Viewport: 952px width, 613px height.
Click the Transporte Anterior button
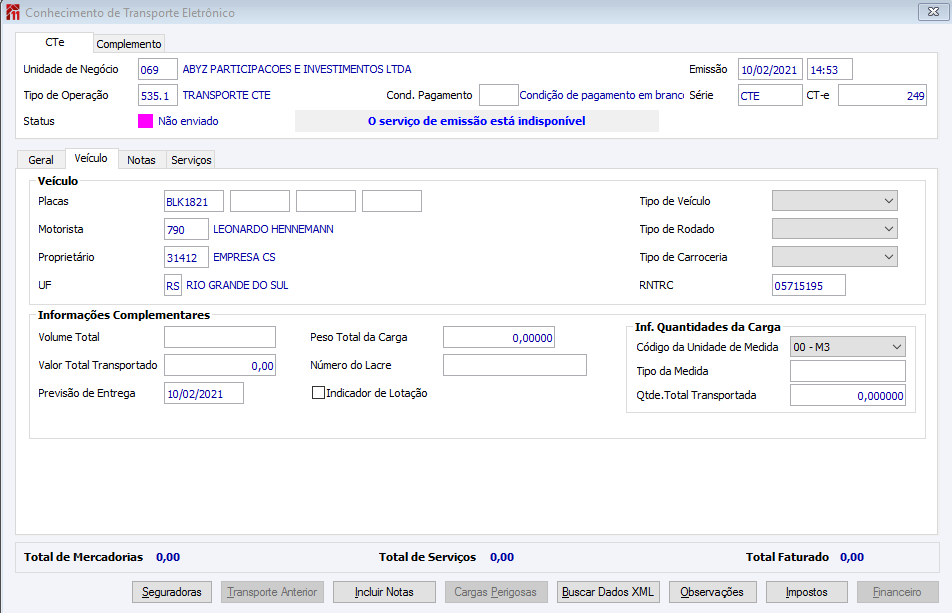coord(272,592)
